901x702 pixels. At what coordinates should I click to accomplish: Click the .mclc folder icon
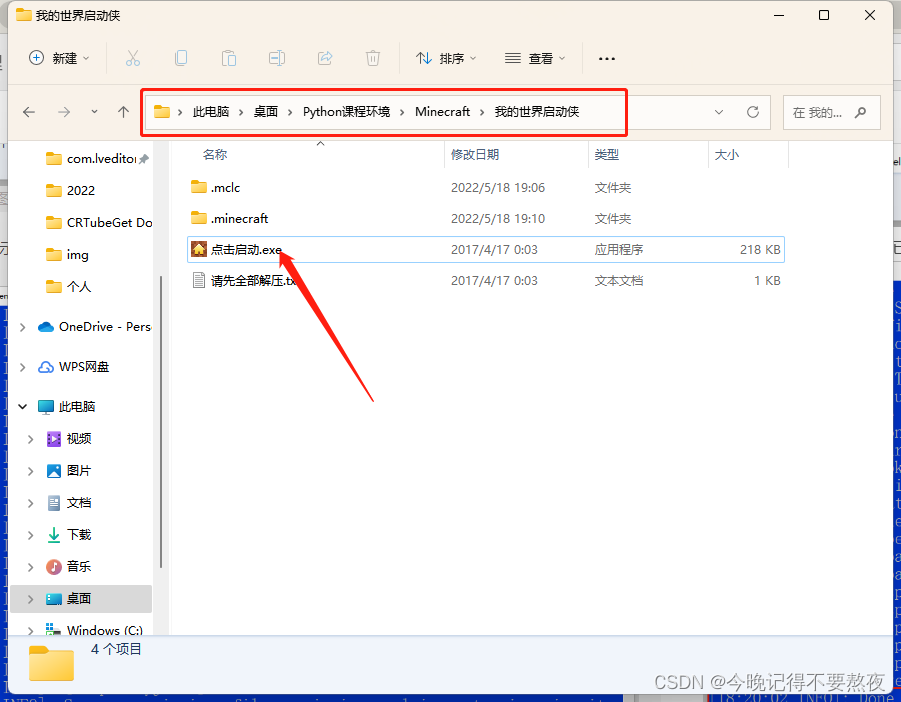pos(199,187)
